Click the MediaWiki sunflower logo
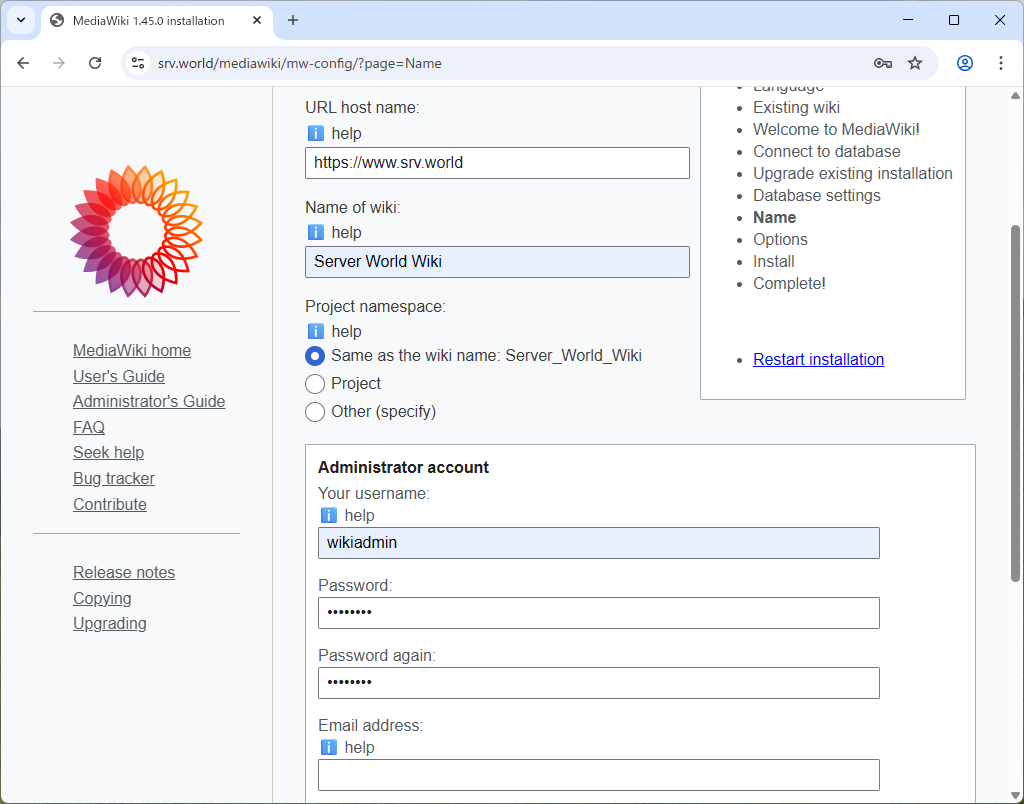Screen dimensions: 1024x804 [136, 231]
